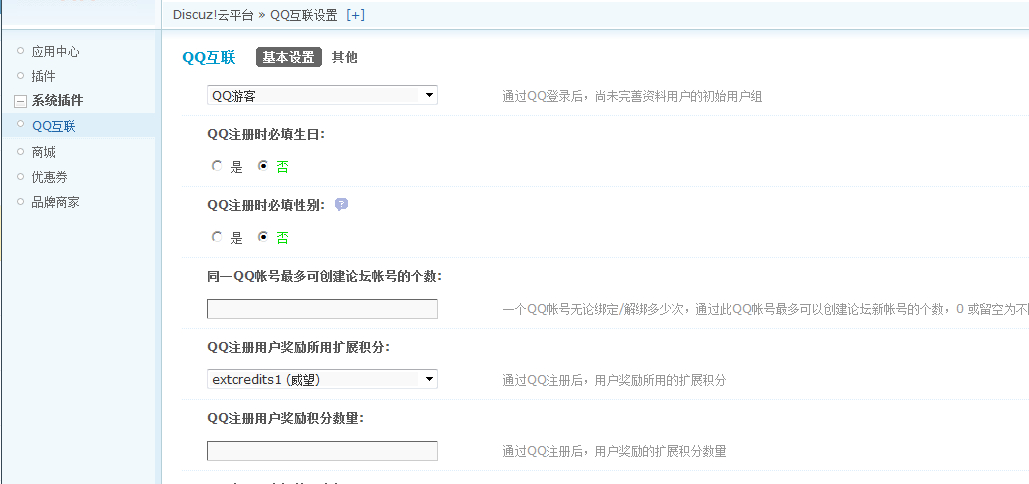Click the QQ互联设置 breadcrumb text
Screen dimensions: 1029x484
coord(304,15)
